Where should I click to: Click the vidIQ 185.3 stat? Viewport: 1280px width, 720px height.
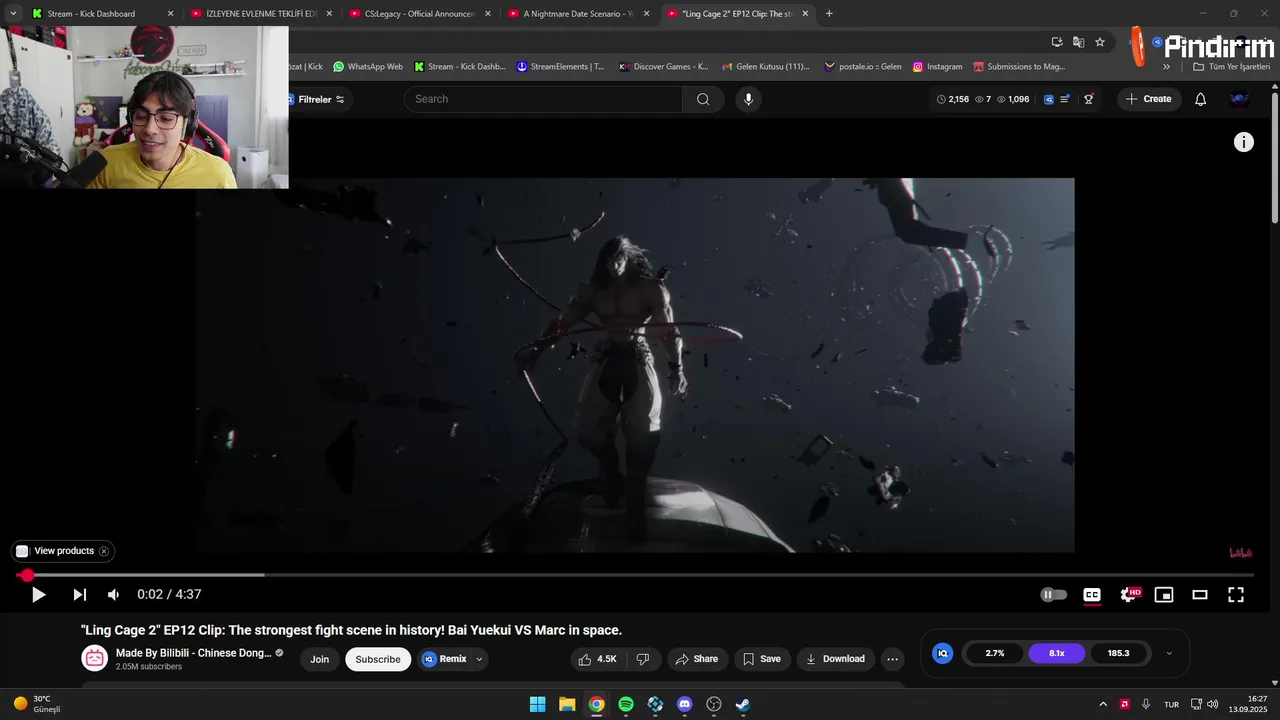(1118, 653)
